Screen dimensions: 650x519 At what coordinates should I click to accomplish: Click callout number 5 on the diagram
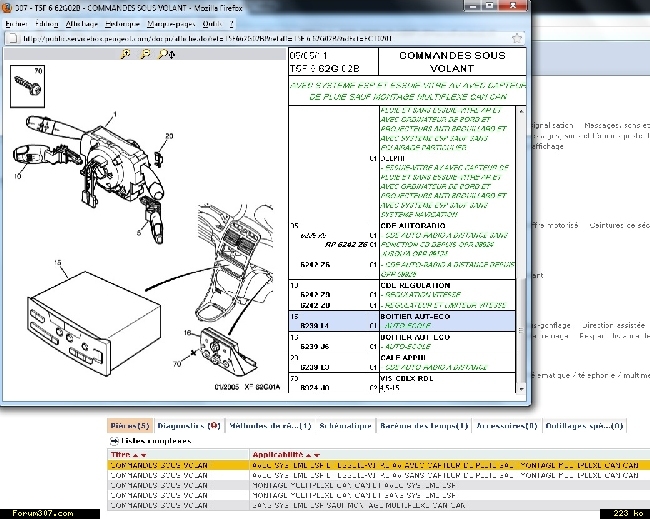138,233
